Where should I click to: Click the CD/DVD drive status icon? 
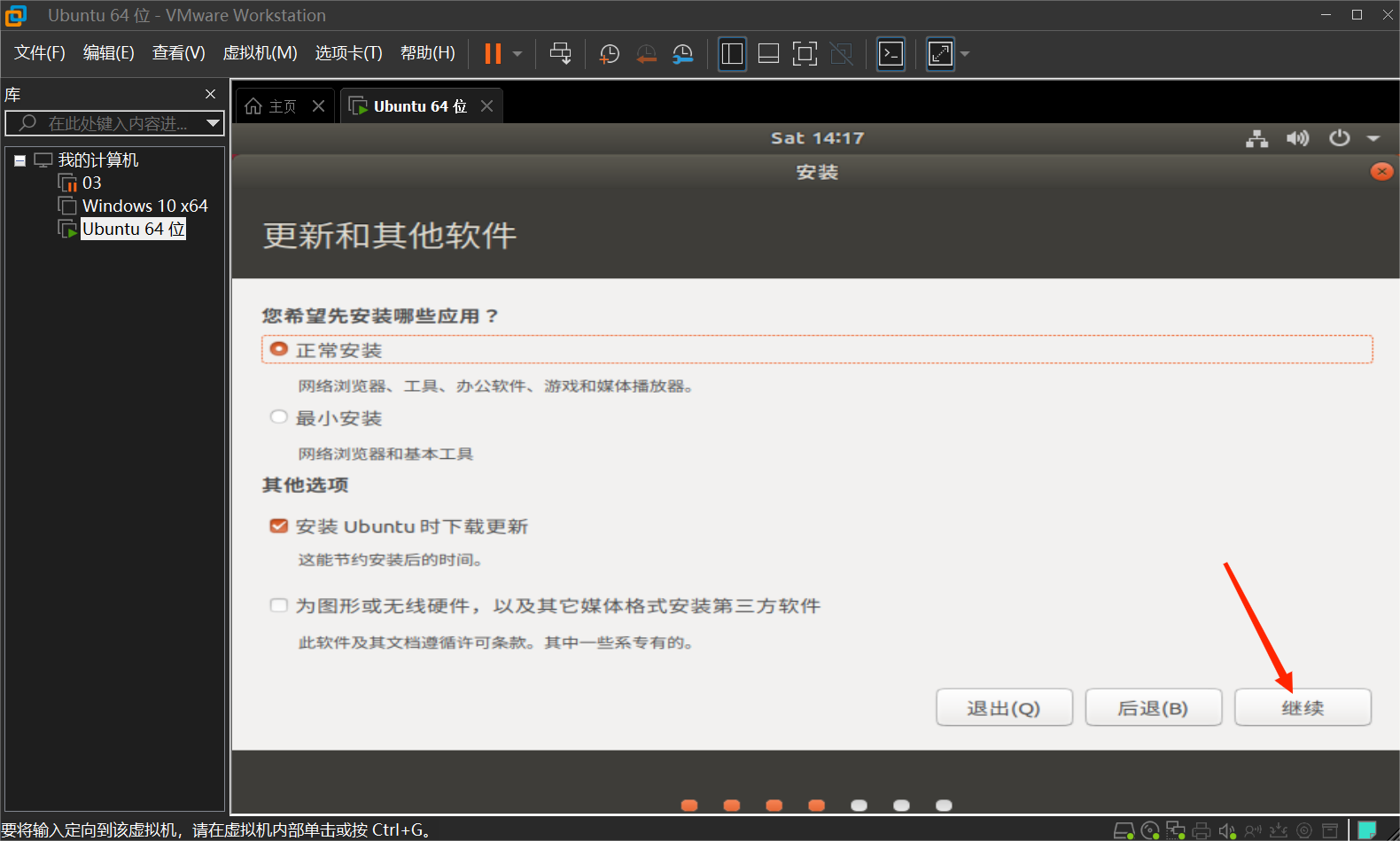point(1150,830)
